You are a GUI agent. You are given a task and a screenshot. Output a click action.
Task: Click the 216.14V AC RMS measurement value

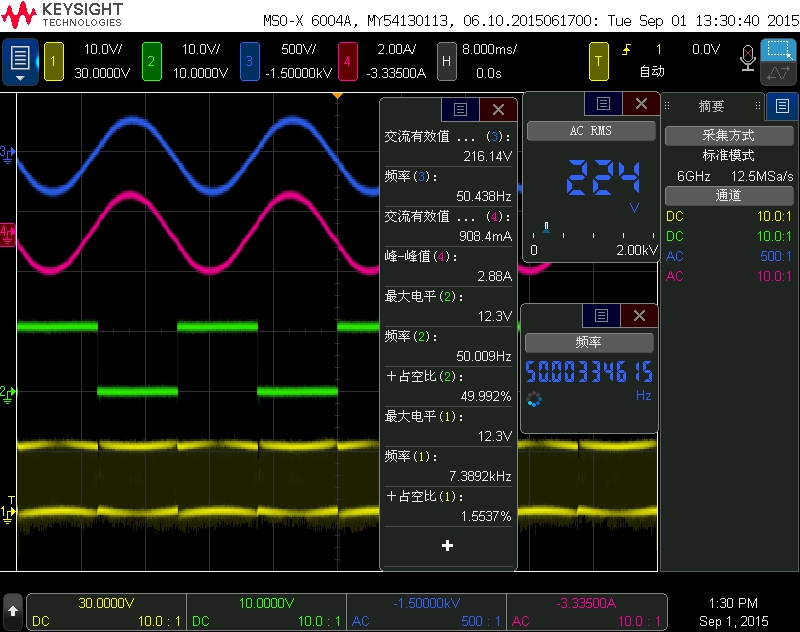pos(487,156)
